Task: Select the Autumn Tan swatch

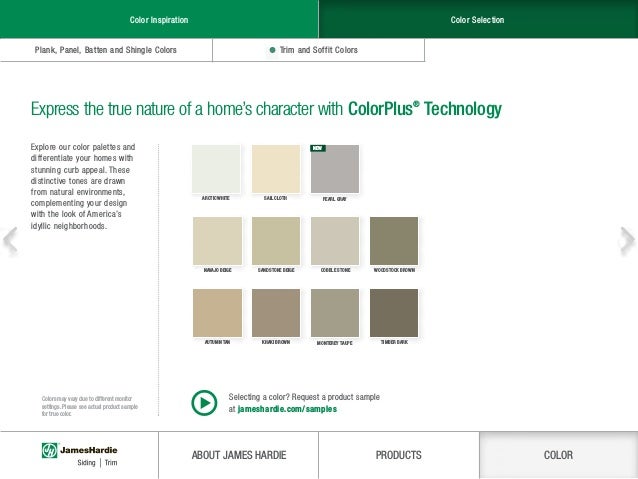Action: [x=217, y=313]
